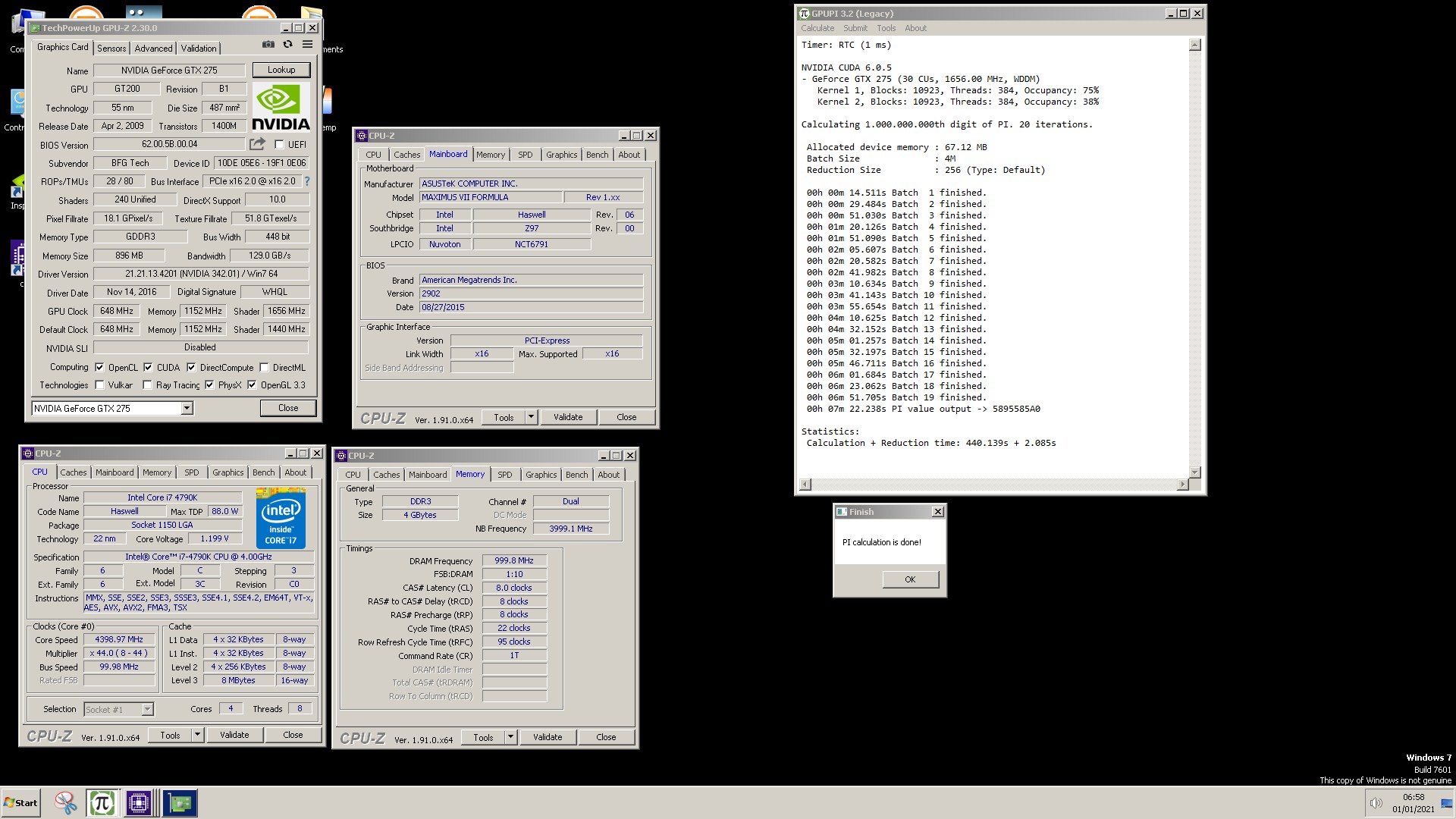Screen dimensions: 1456x819
Task: Open the GPU-Z hamburger menu
Action: click(x=307, y=45)
